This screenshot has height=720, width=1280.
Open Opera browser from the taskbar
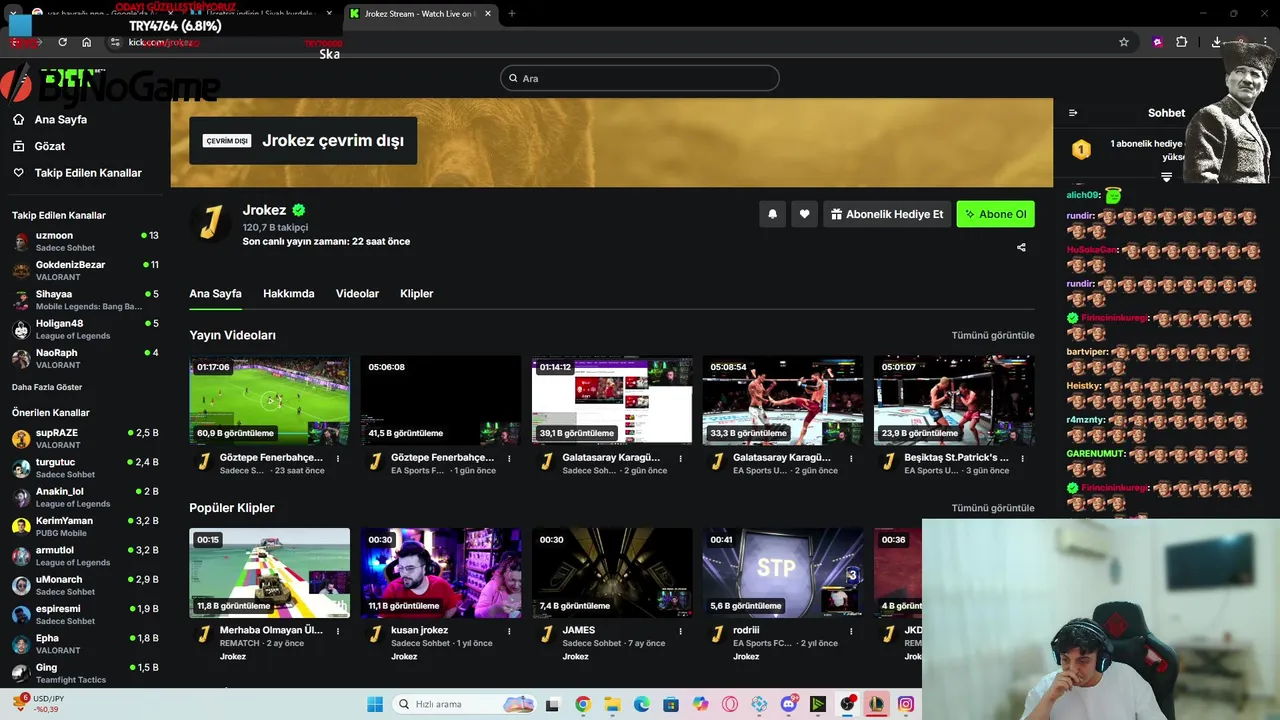click(x=730, y=704)
